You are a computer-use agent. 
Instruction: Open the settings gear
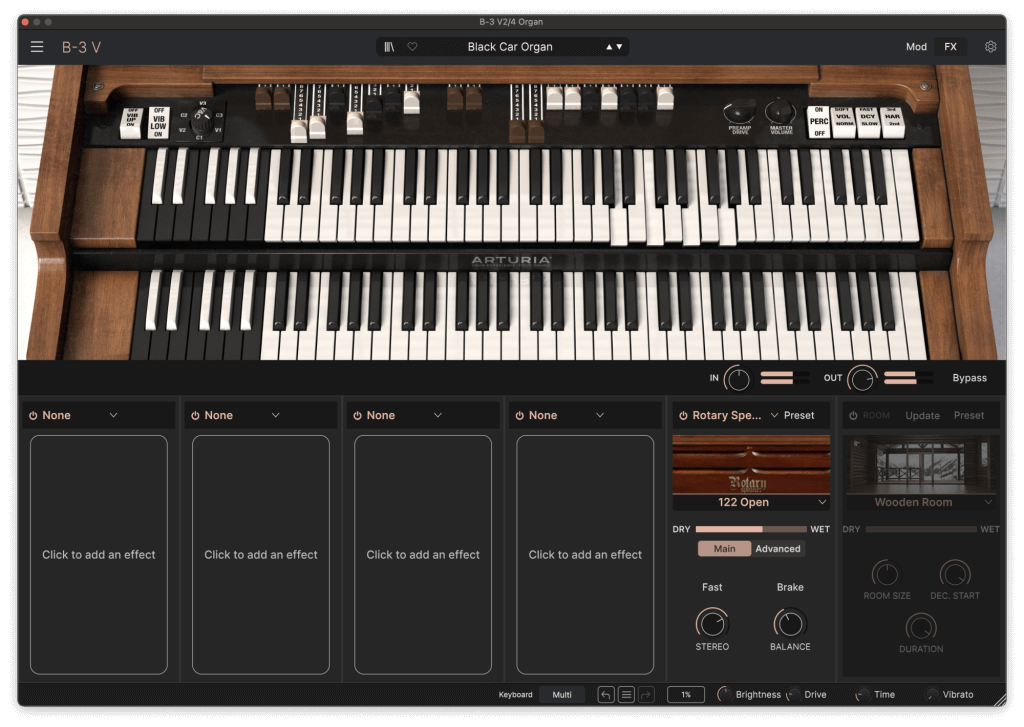[x=990, y=46]
